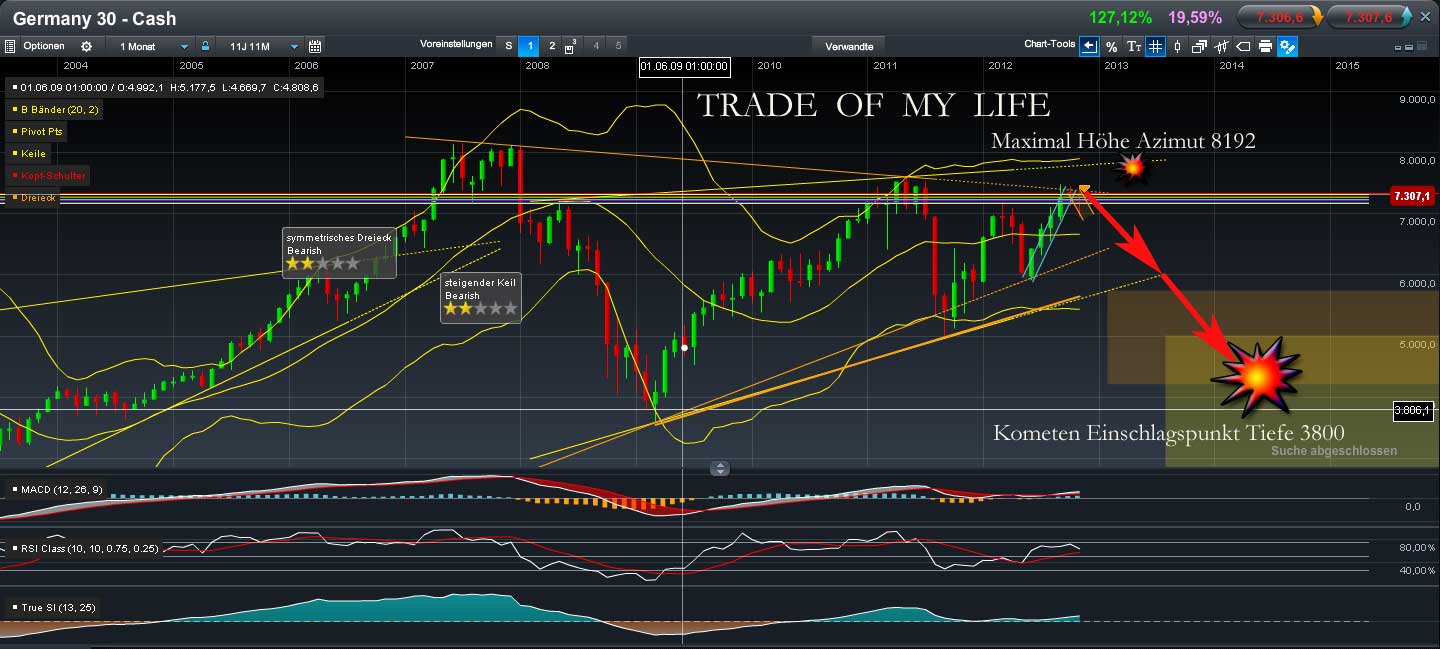
Task: Click the red 7.307,1 price marker
Action: [1413, 196]
